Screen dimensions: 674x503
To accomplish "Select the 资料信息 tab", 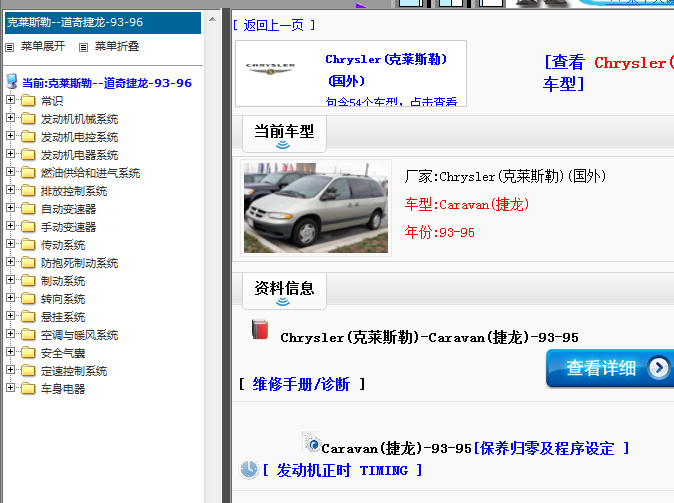I will pos(284,291).
